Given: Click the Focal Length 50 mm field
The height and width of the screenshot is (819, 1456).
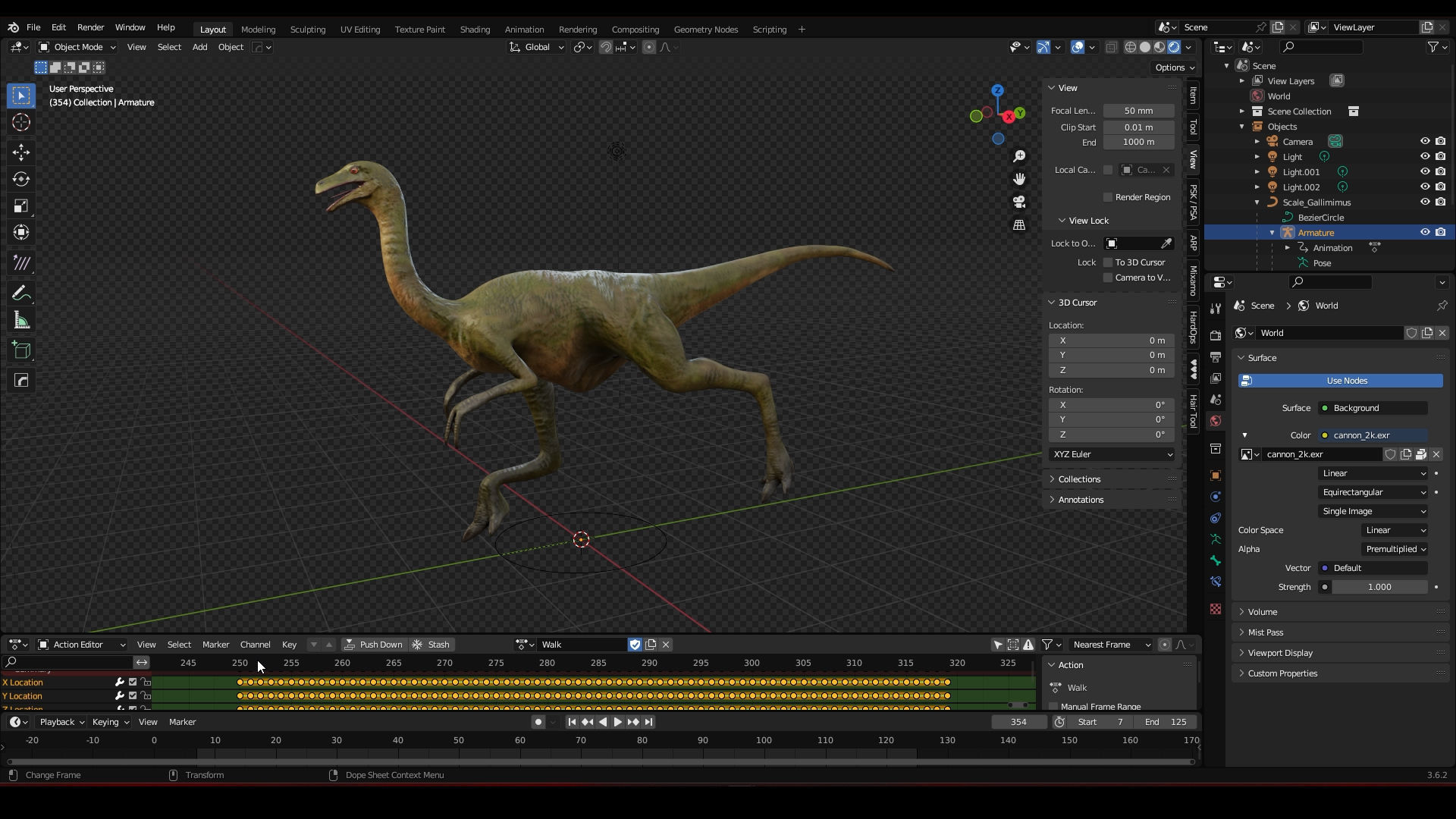Looking at the screenshot, I should (x=1138, y=111).
